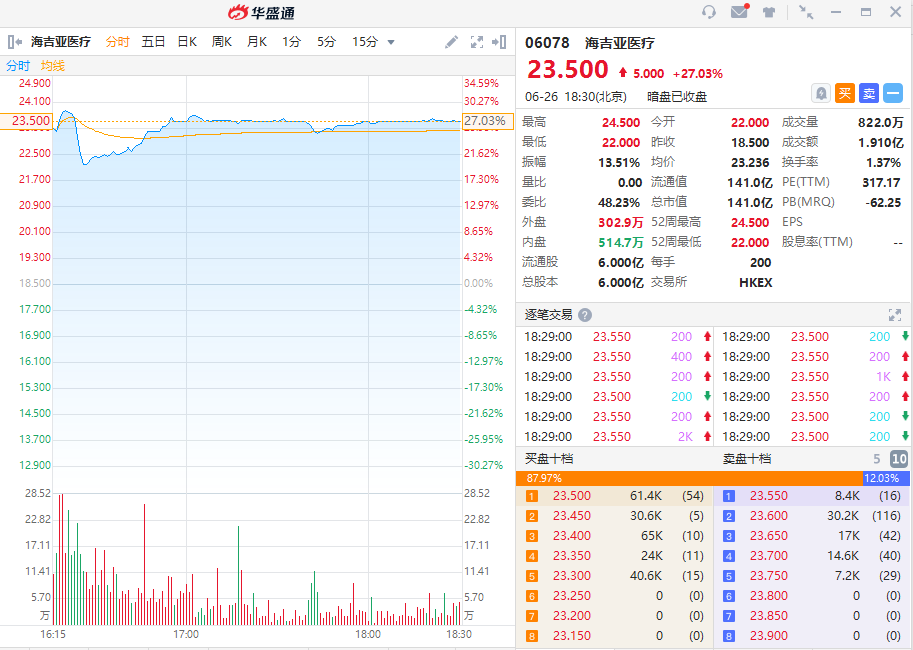This screenshot has width=913, height=650.
Task: Click the 2K volume trade row
Action: pyautogui.click(x=615, y=437)
